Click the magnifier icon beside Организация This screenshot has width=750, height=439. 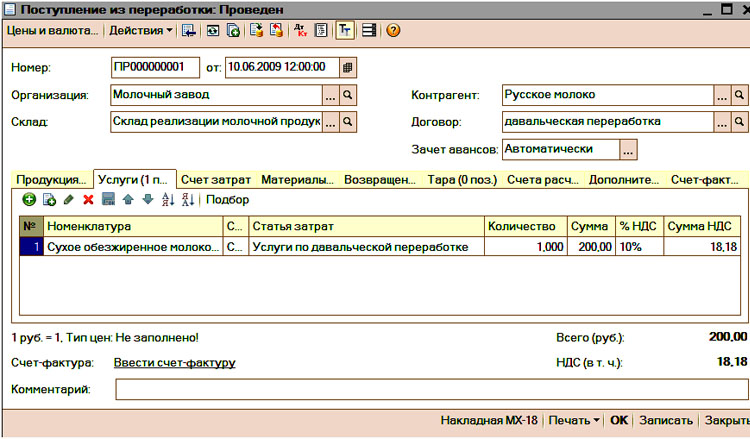(x=348, y=95)
